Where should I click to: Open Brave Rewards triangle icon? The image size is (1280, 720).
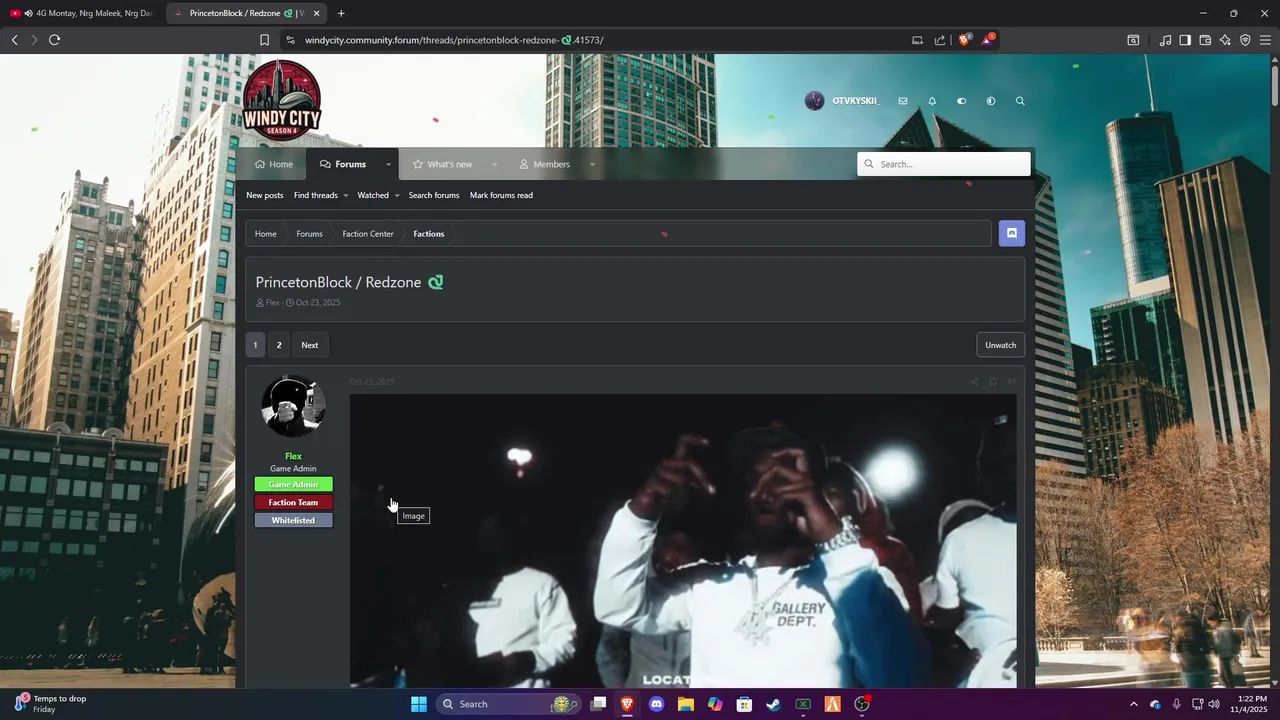988,40
